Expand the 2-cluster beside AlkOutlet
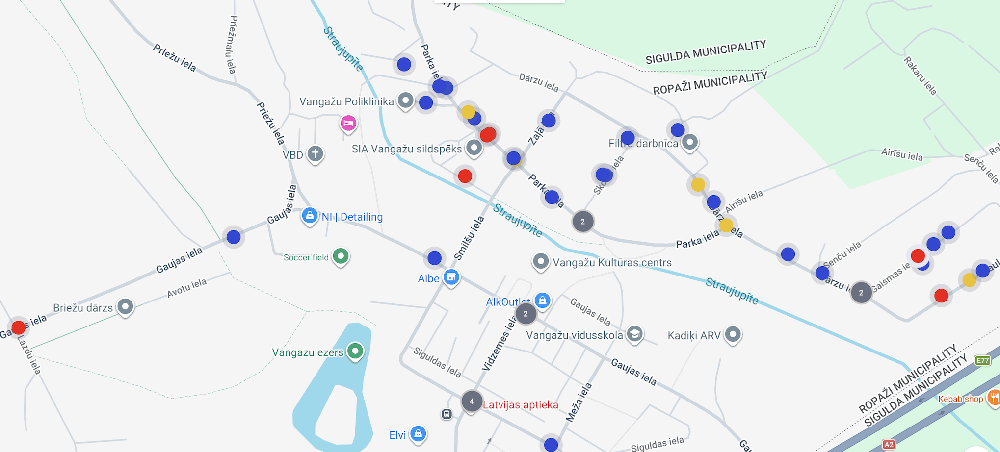This screenshot has width=1000, height=452. pyautogui.click(x=526, y=314)
